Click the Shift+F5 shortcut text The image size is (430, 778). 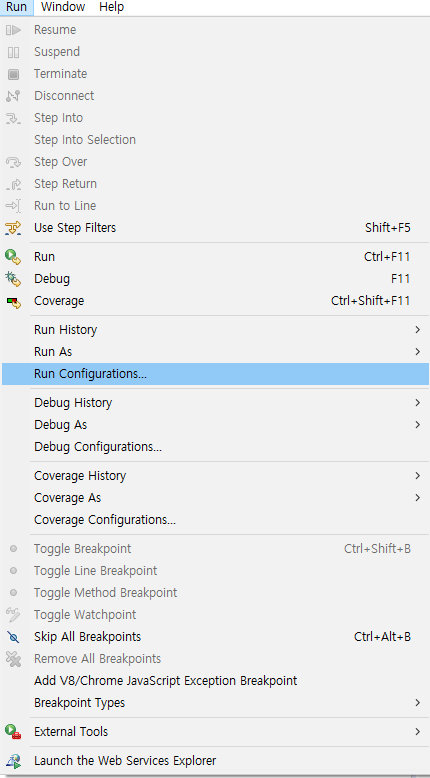[387, 228]
